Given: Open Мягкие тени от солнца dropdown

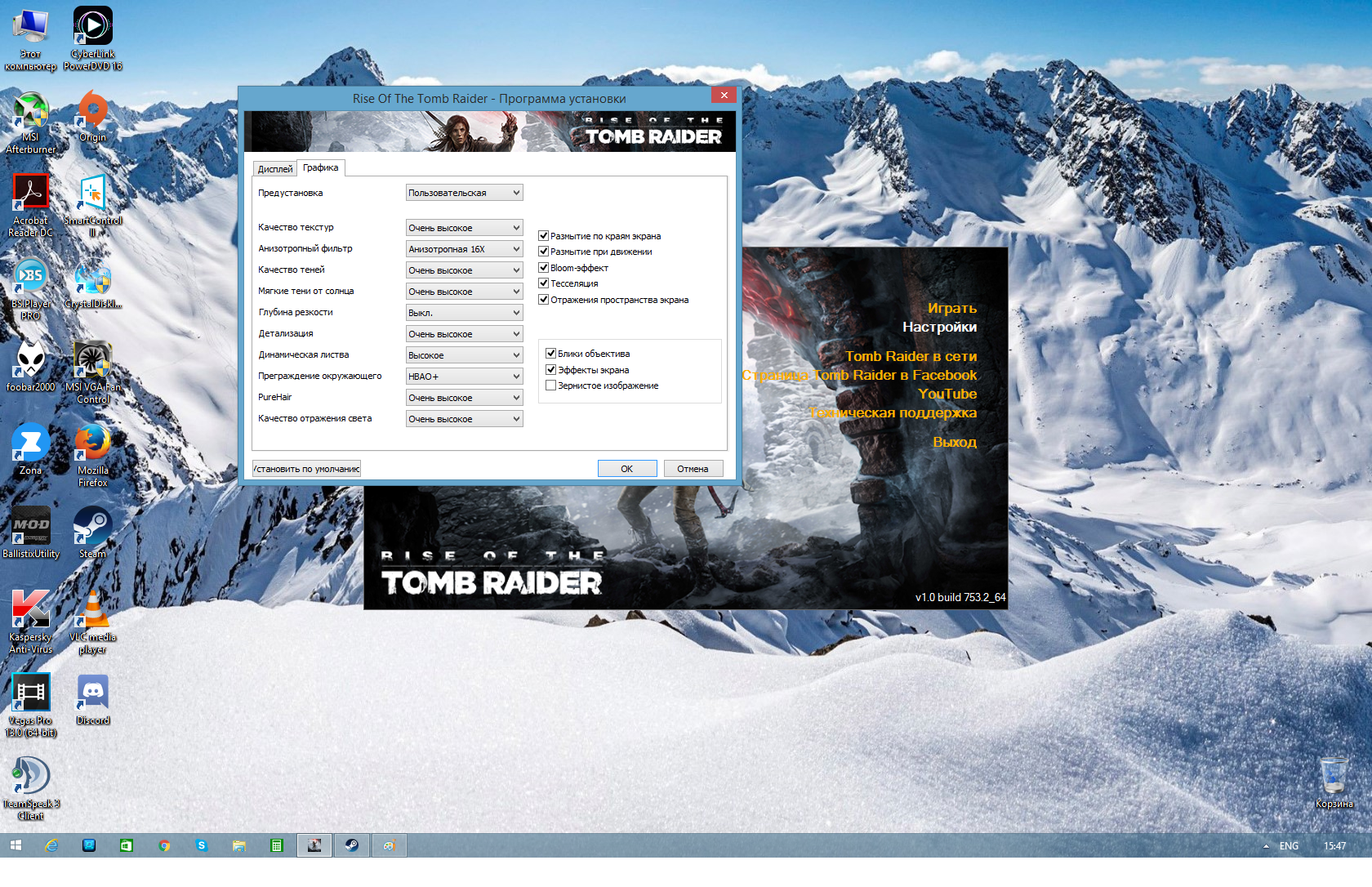Looking at the screenshot, I should [x=464, y=292].
